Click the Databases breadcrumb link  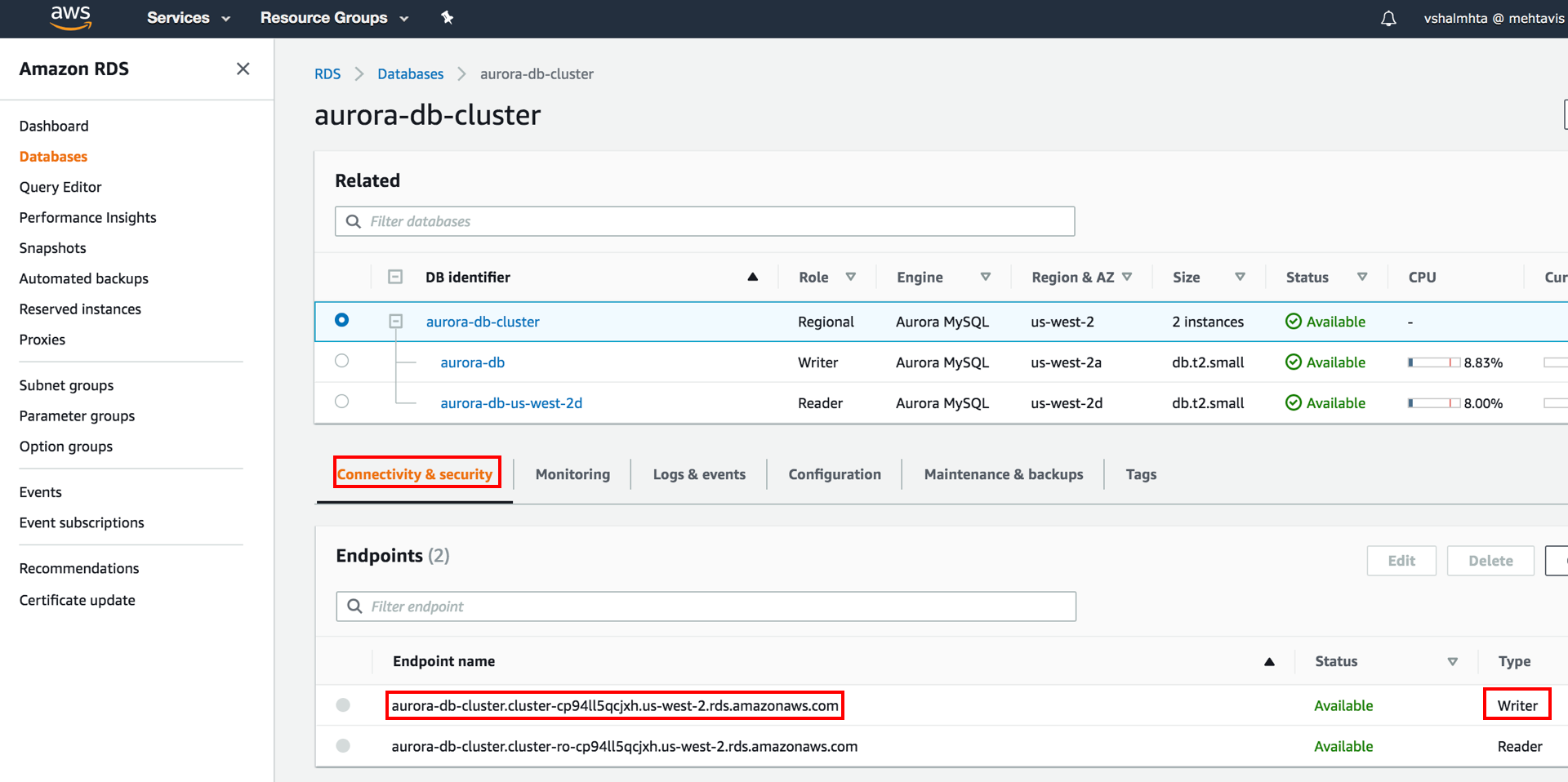(x=410, y=73)
